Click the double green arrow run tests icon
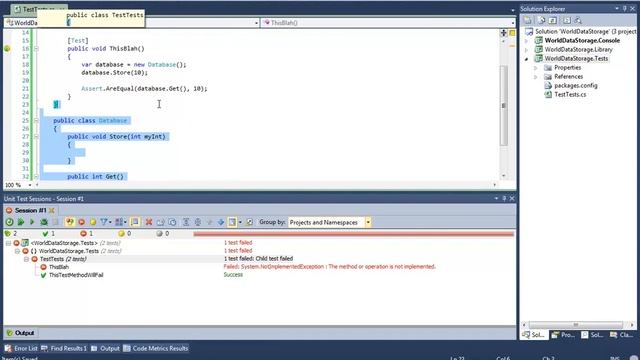This screenshot has height=360, width=640. pos(20,222)
